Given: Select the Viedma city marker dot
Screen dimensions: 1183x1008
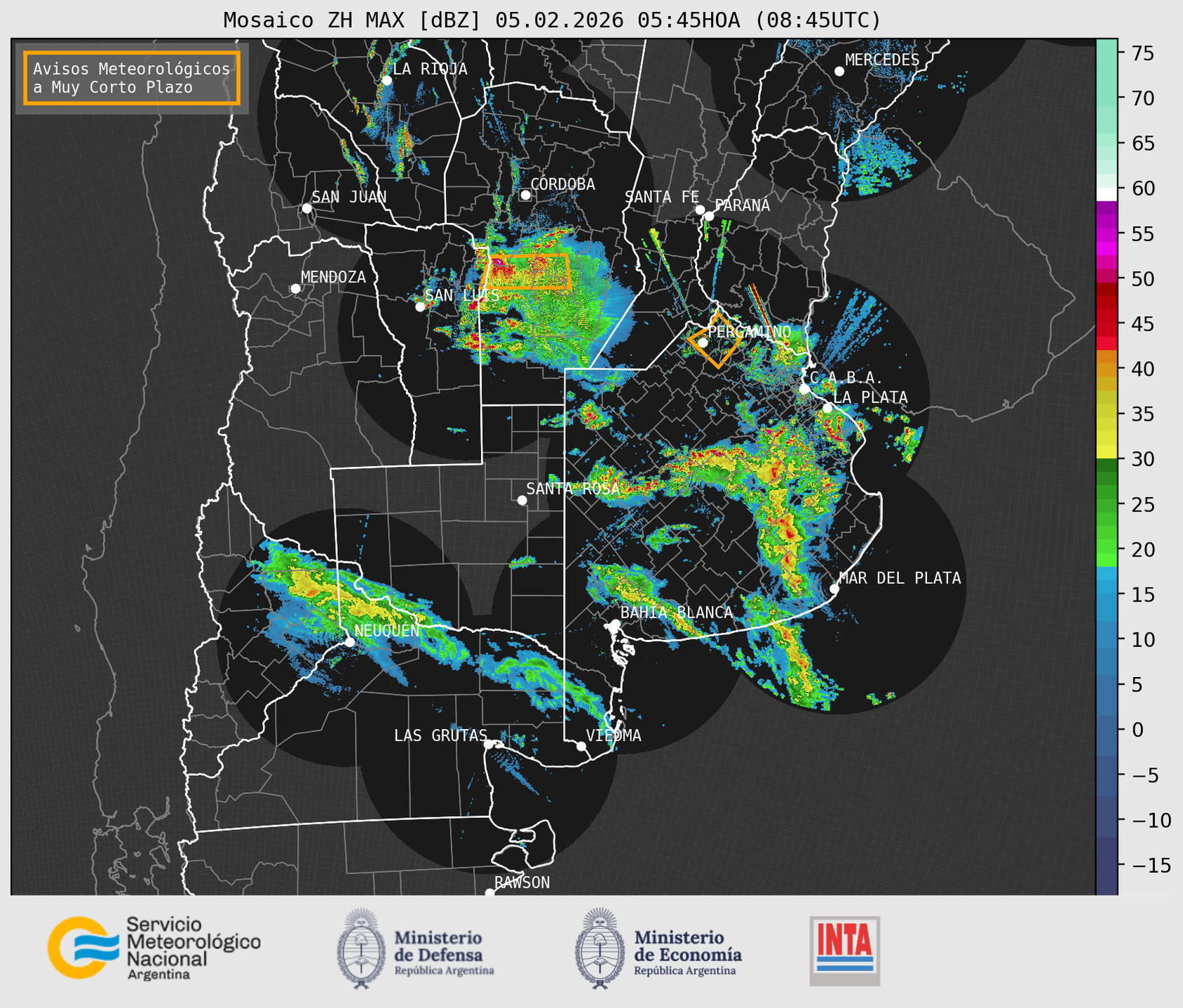Looking at the screenshot, I should (x=581, y=746).
